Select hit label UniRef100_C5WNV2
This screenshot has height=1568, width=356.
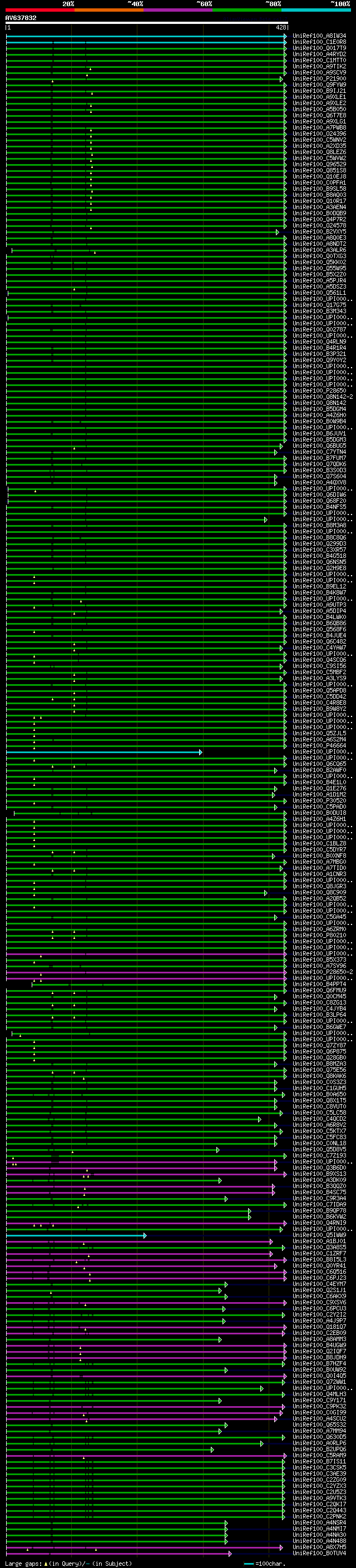[x=319, y=140]
